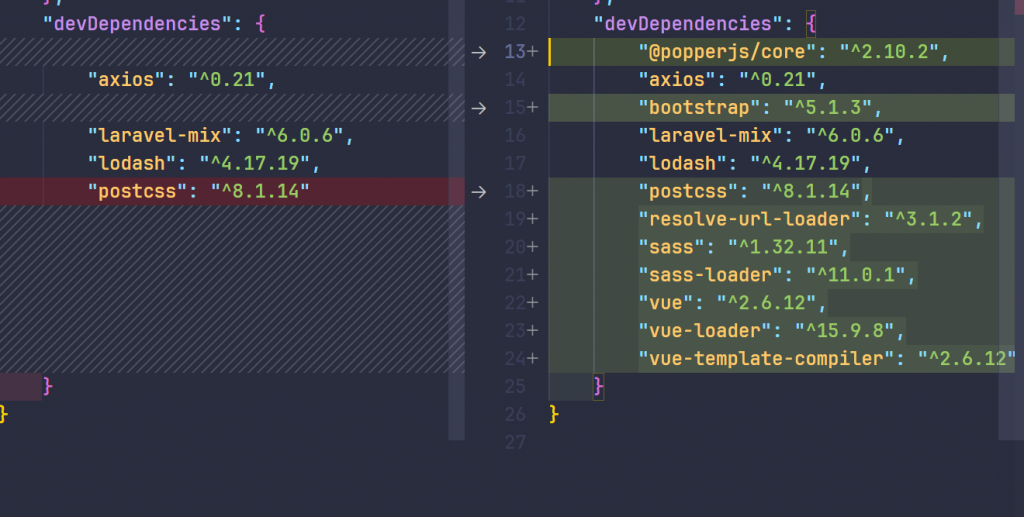Click the "postcss" line in the right pane
Image resolution: width=1024 pixels, height=517 pixels.
pyautogui.click(x=754, y=192)
